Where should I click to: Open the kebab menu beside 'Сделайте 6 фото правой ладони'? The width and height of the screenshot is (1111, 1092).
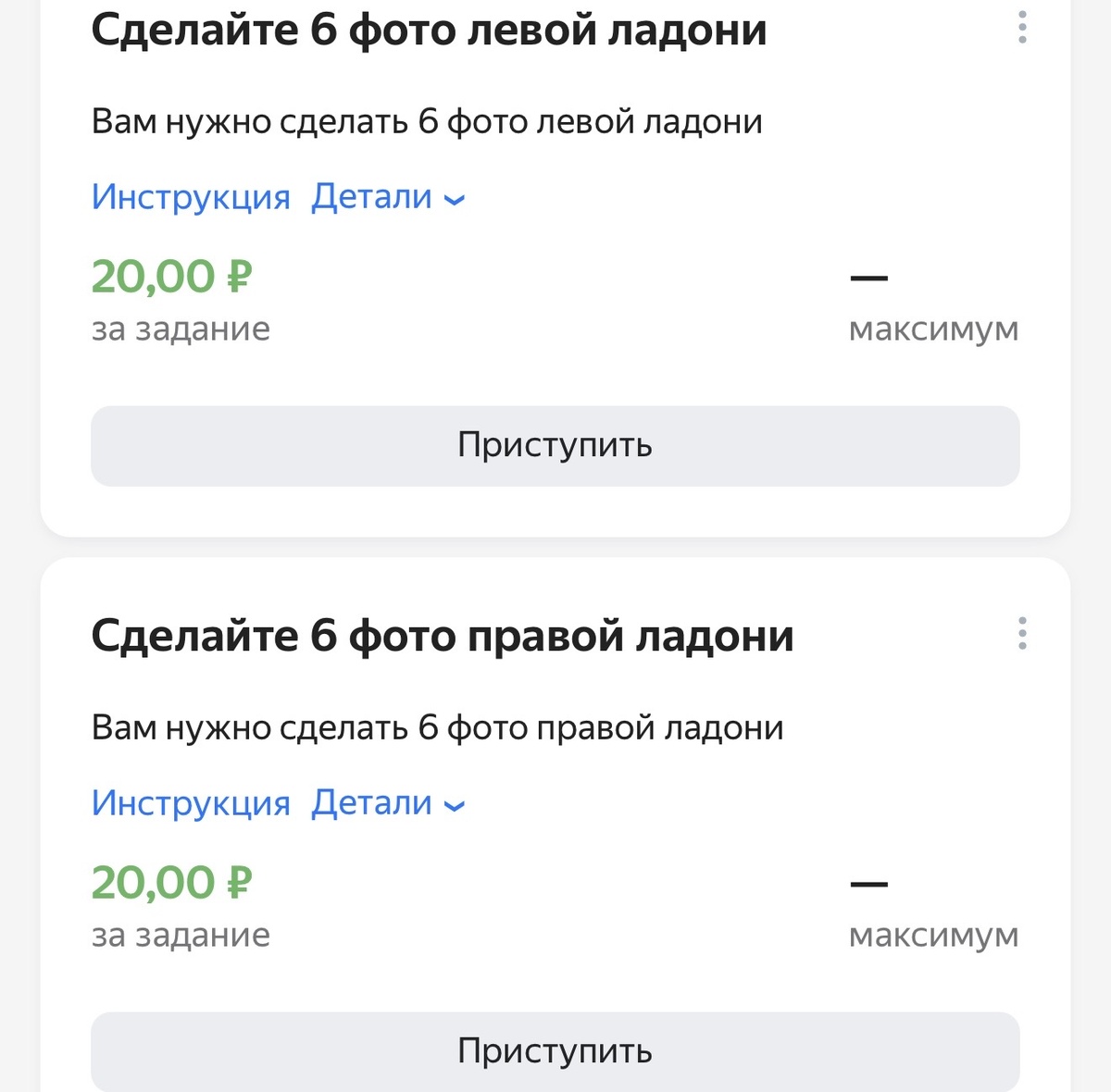pyautogui.click(x=1022, y=635)
